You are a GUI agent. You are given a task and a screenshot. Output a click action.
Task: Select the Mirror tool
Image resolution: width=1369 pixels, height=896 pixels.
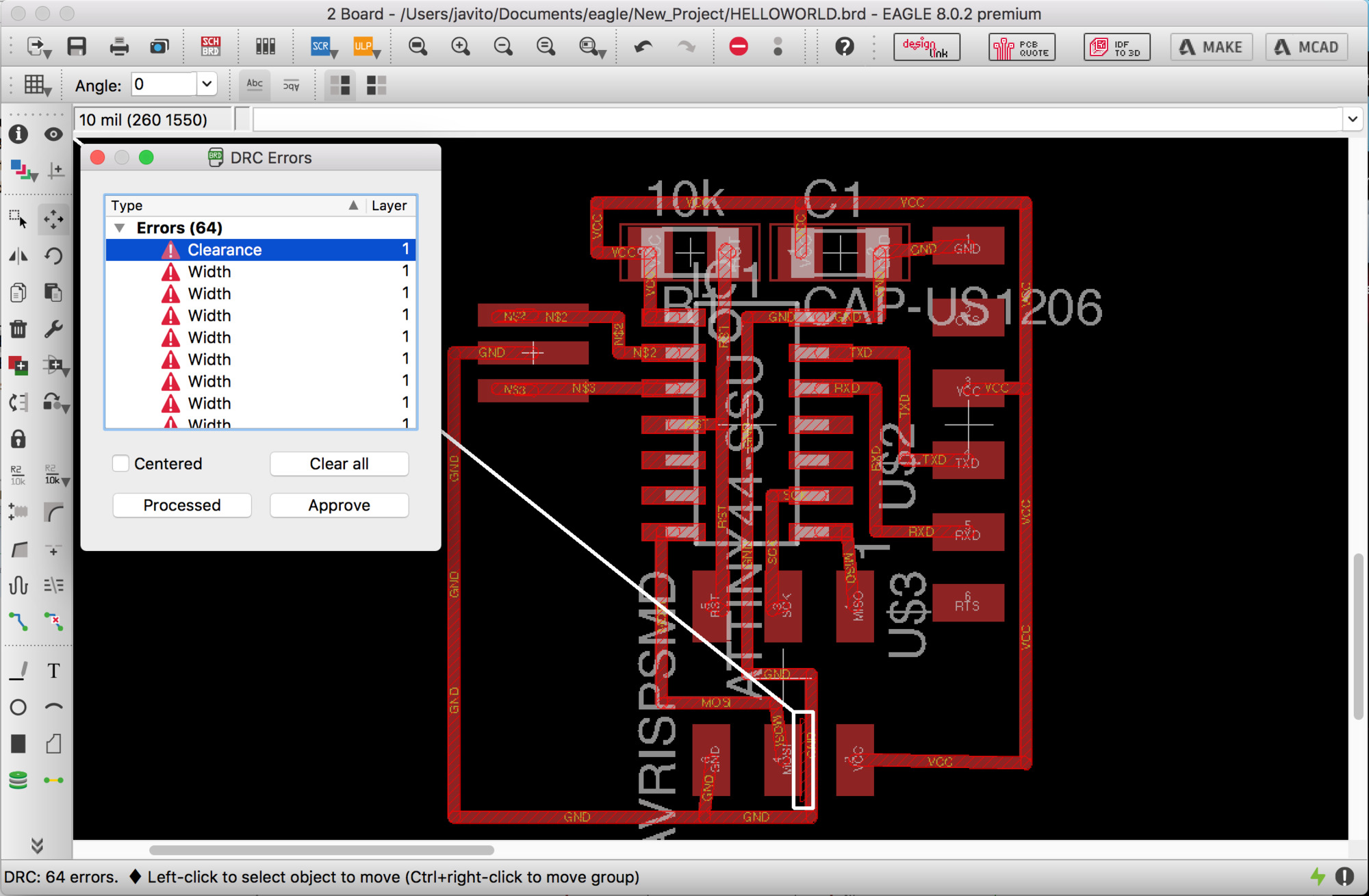click(18, 256)
